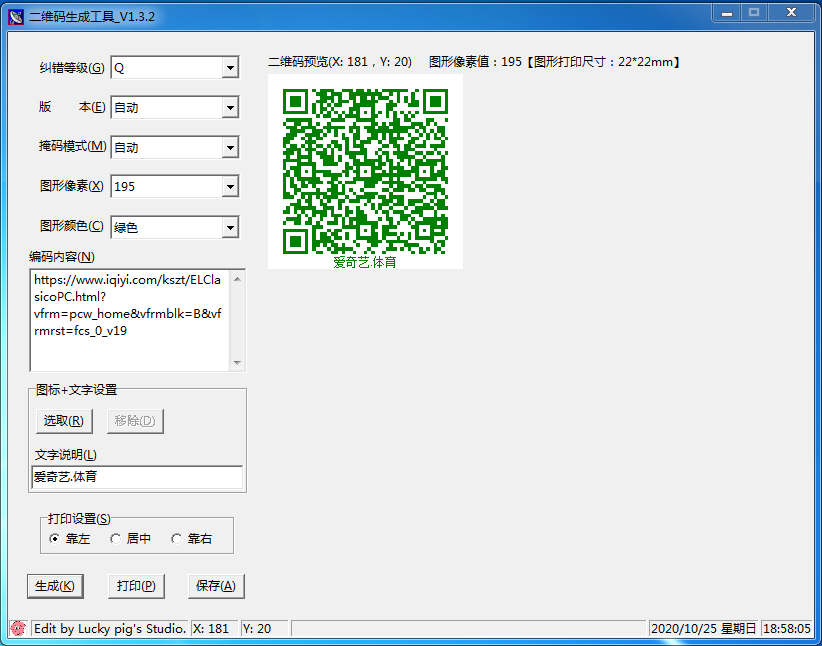Click the 保存(A) button
The width and height of the screenshot is (822, 646).
215,586
